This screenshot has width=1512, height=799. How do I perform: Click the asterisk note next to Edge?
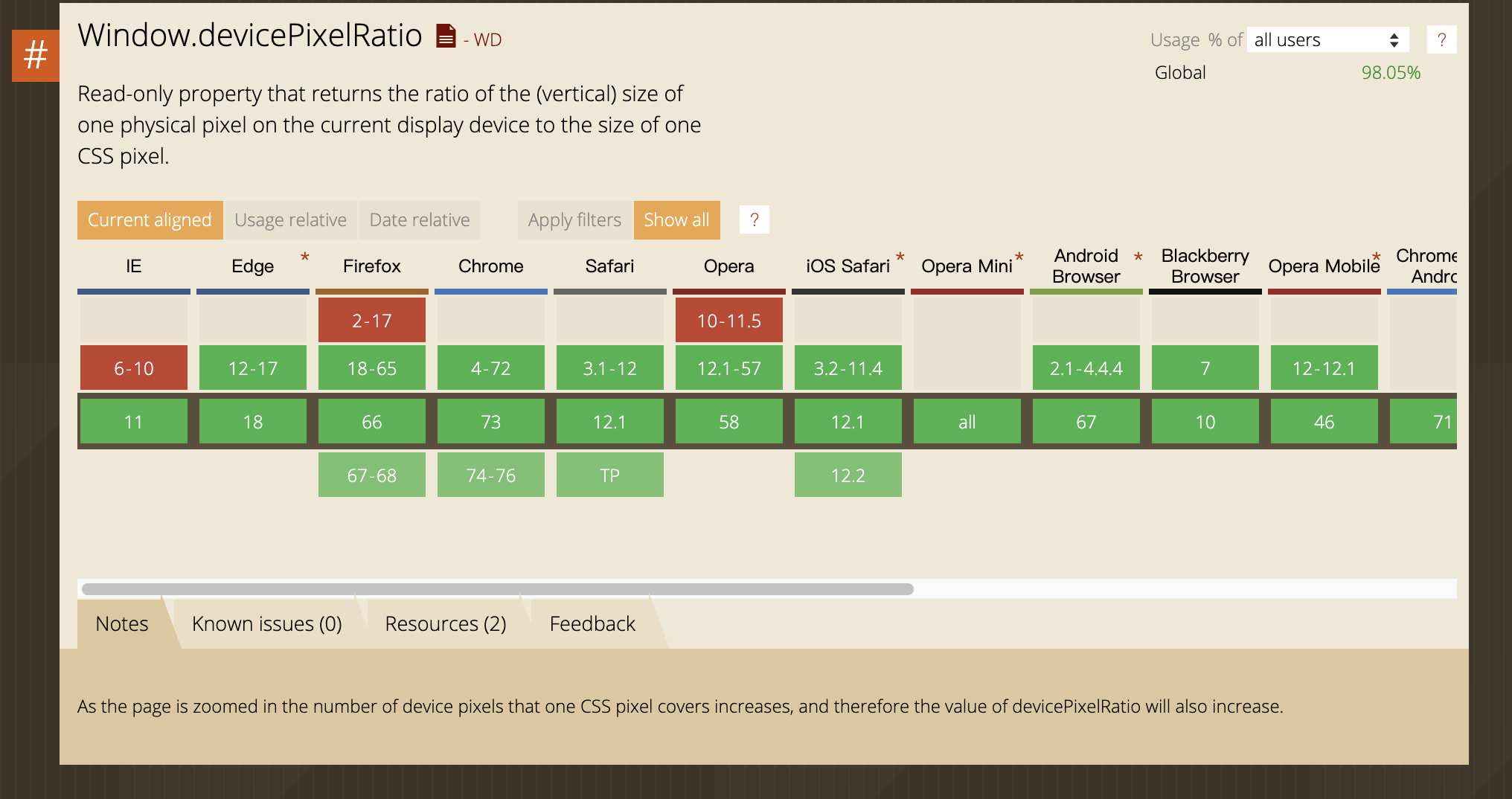(304, 257)
